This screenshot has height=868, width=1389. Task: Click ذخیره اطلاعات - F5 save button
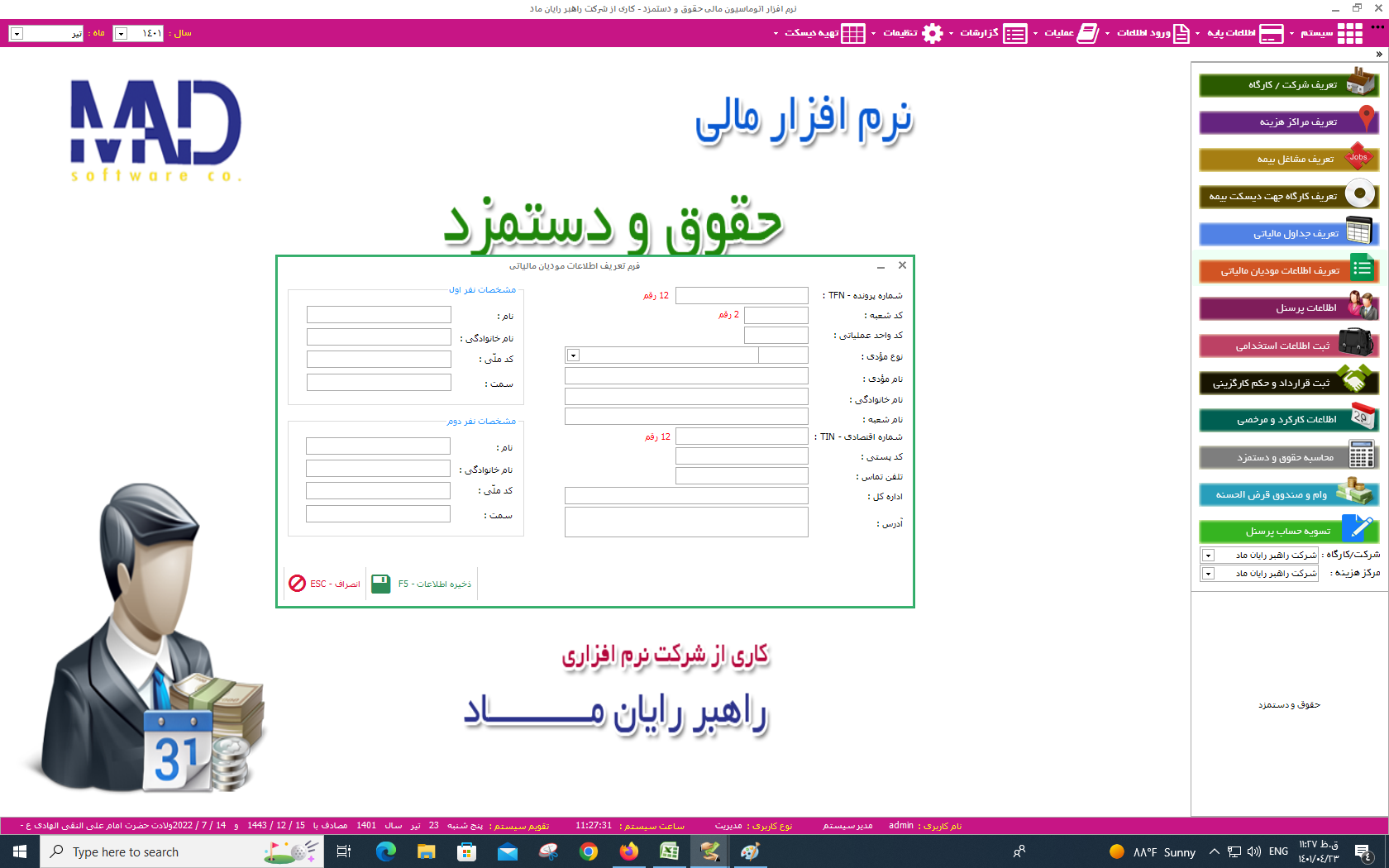tap(422, 584)
